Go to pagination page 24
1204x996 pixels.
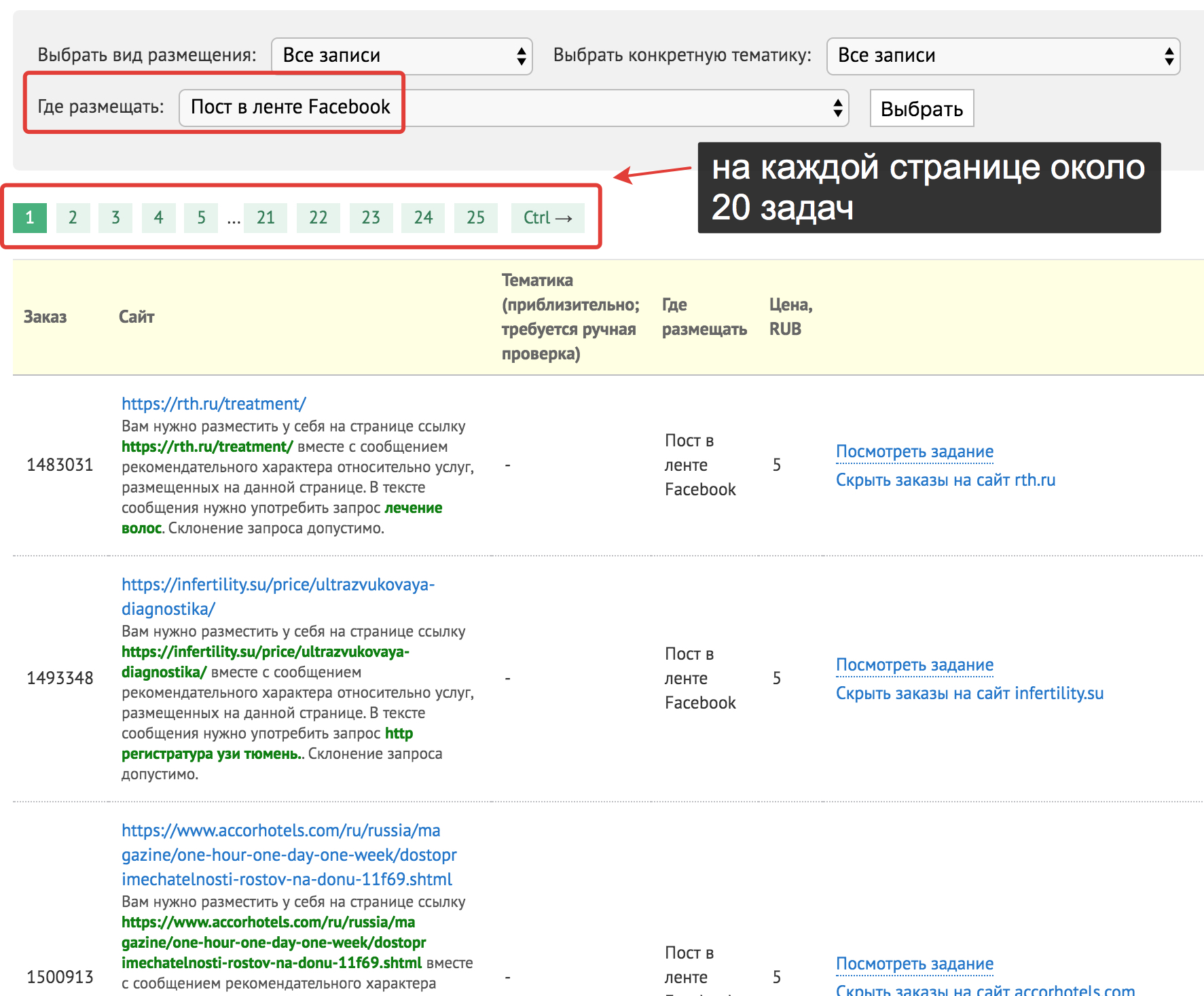coord(423,217)
